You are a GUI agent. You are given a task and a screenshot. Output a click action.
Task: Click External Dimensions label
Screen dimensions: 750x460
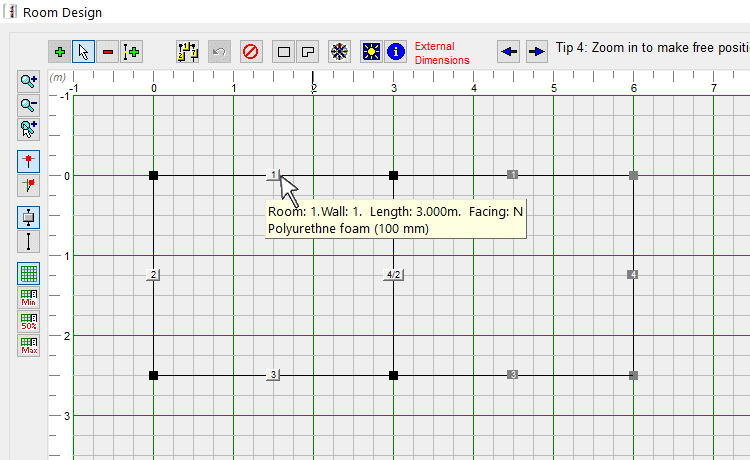(x=441, y=53)
